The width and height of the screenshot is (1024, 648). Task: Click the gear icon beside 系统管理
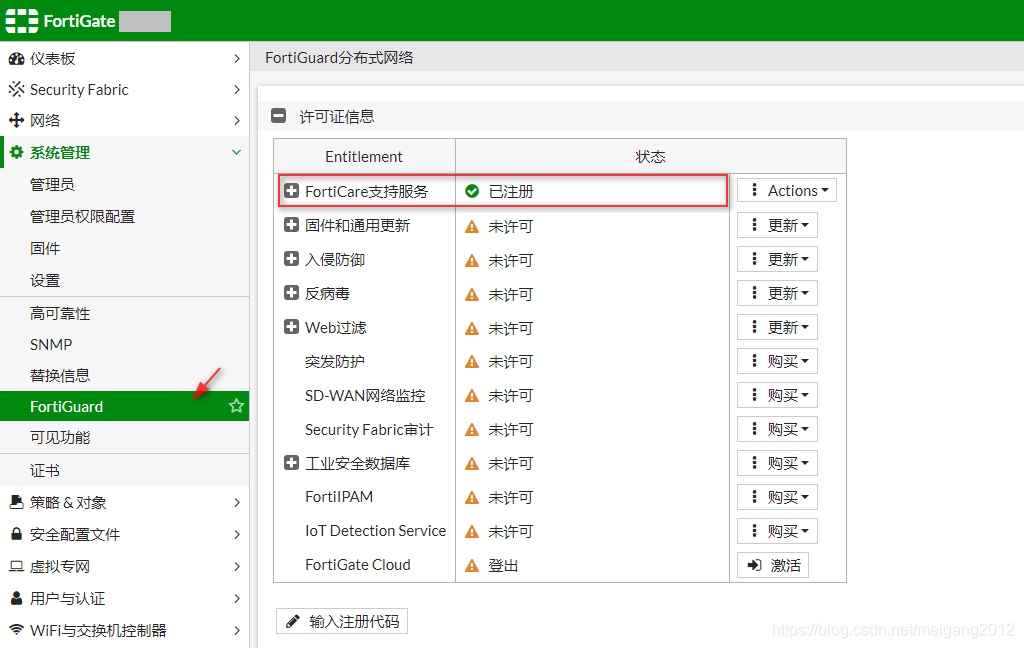pos(16,152)
